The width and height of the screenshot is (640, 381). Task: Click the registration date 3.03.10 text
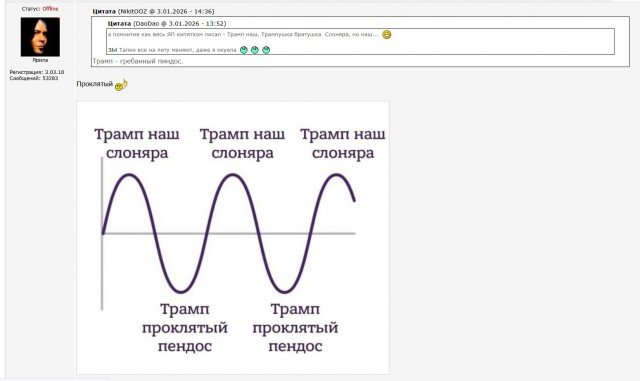[x=54, y=72]
